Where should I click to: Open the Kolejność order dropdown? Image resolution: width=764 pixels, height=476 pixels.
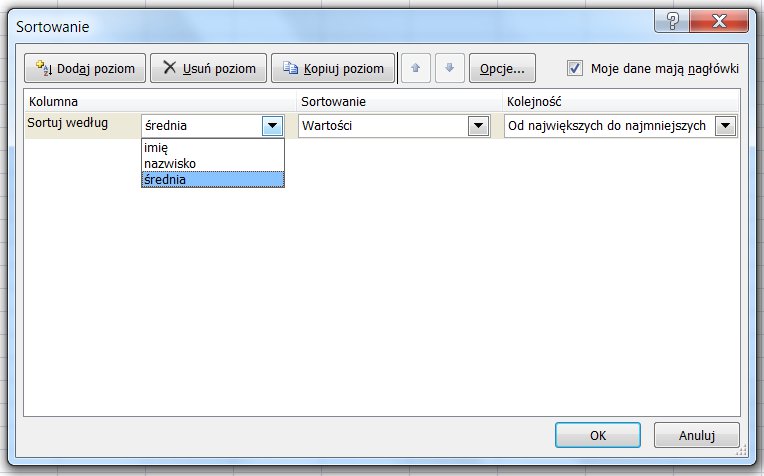point(726,126)
